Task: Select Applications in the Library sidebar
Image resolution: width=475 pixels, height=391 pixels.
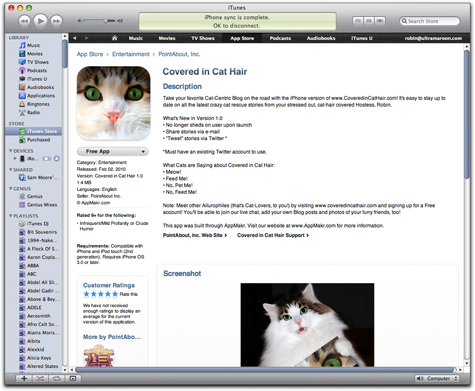Action: click(x=33, y=95)
